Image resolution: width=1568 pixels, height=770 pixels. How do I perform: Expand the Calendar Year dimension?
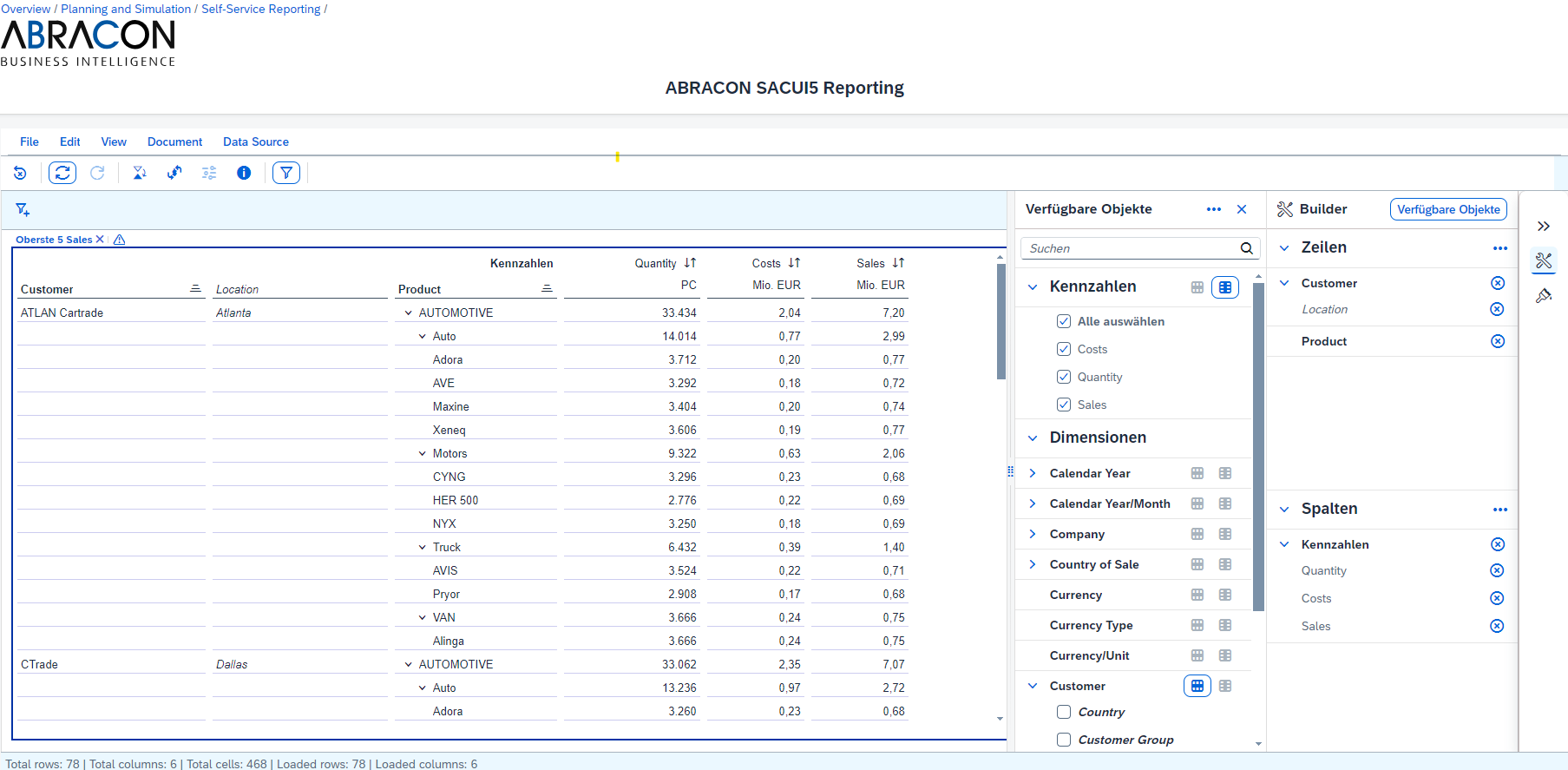tap(1033, 473)
